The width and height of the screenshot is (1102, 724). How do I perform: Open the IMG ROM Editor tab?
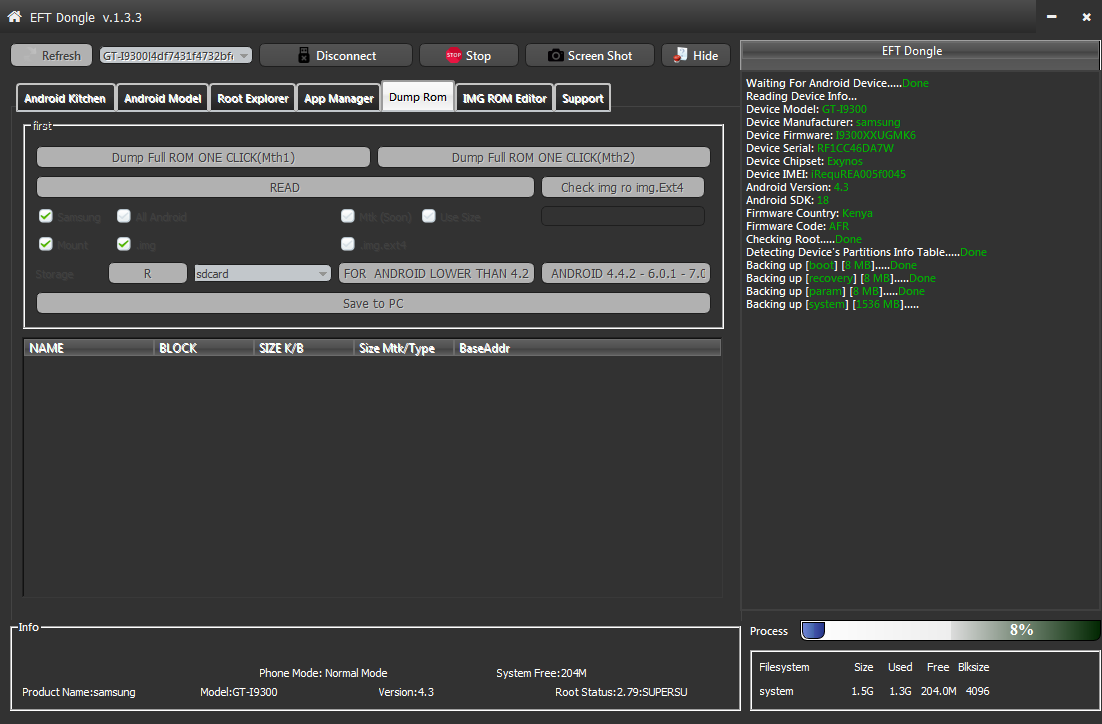(x=505, y=98)
